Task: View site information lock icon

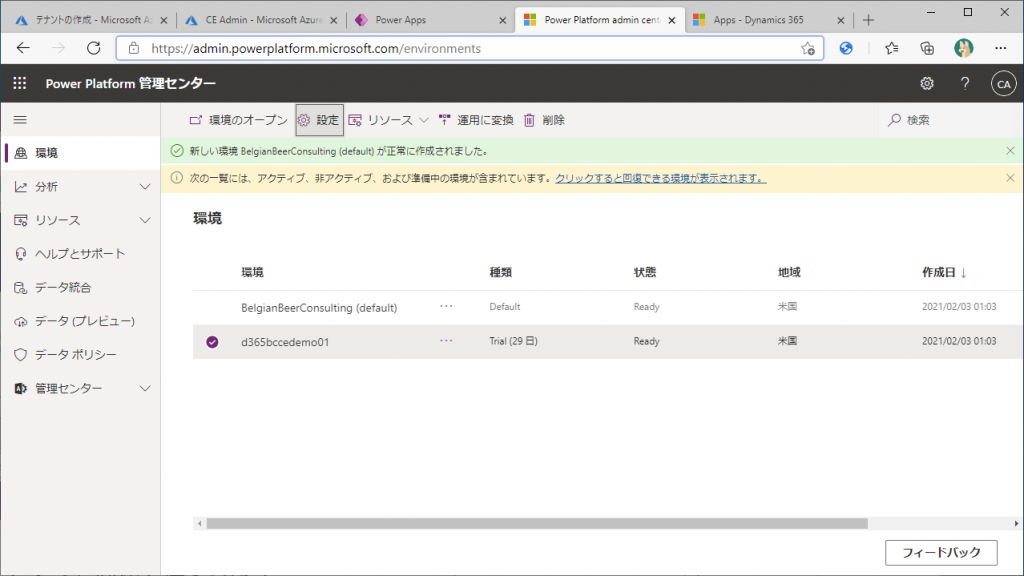Action: point(134,48)
